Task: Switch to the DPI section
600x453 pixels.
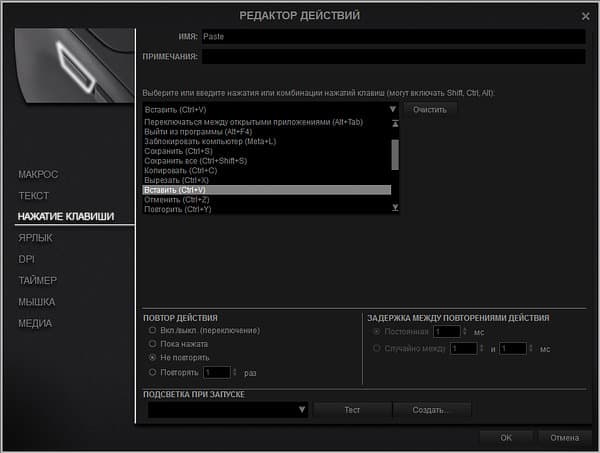Action: coord(26,259)
